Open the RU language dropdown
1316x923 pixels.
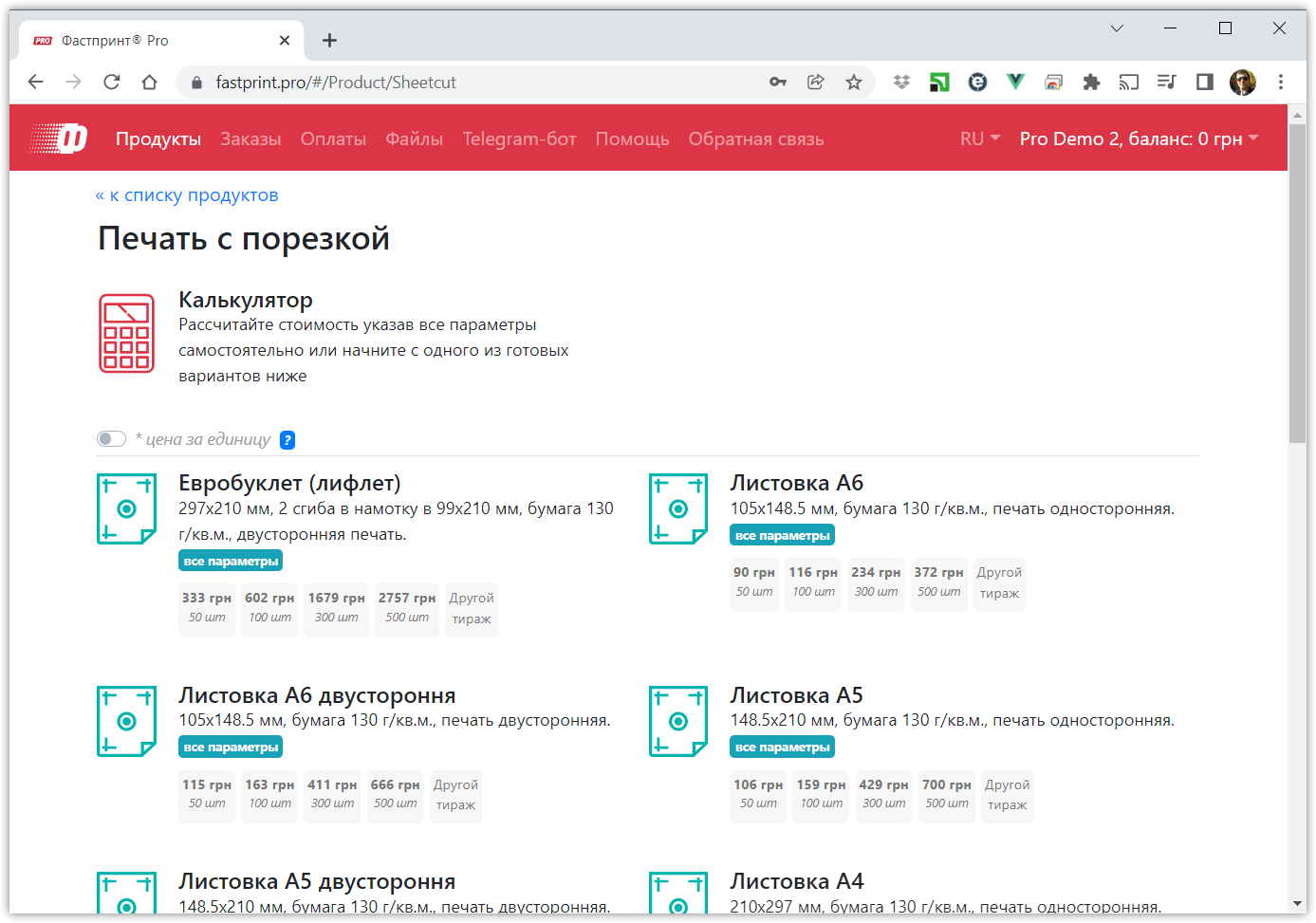(979, 138)
